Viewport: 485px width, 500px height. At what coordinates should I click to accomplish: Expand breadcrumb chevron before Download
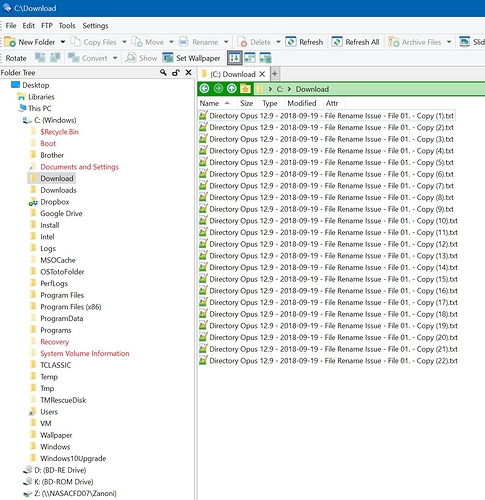(x=289, y=89)
